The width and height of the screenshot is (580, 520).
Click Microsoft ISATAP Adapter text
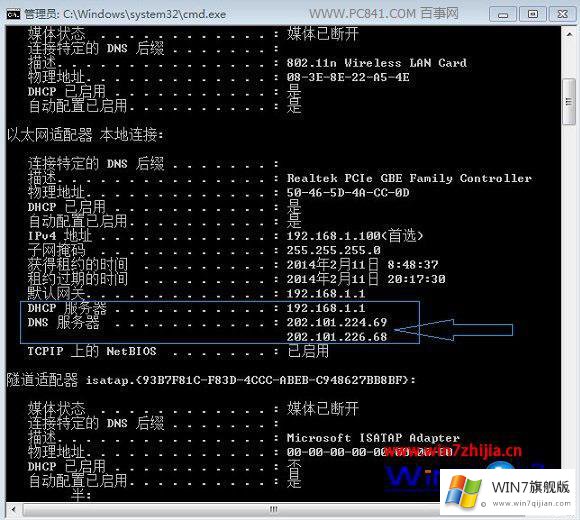pyautogui.click(x=373, y=438)
